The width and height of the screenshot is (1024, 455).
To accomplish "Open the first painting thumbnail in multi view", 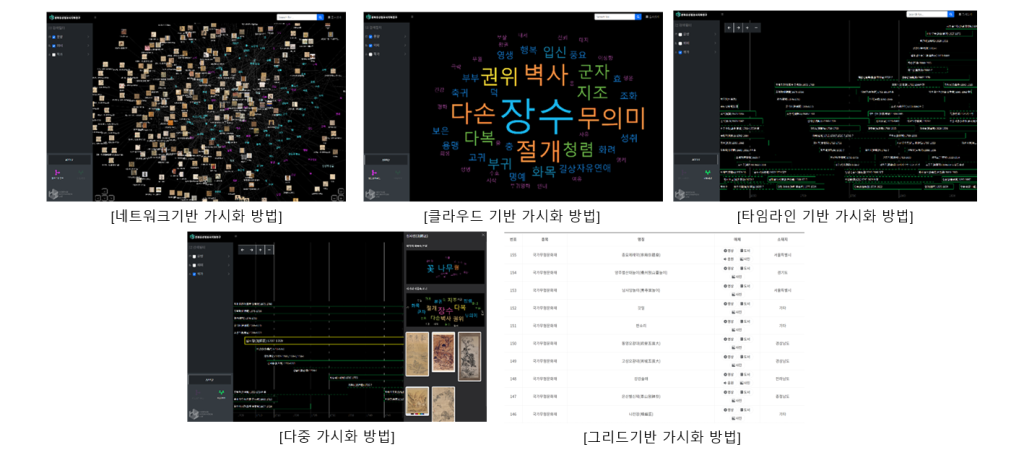I will point(416,353).
